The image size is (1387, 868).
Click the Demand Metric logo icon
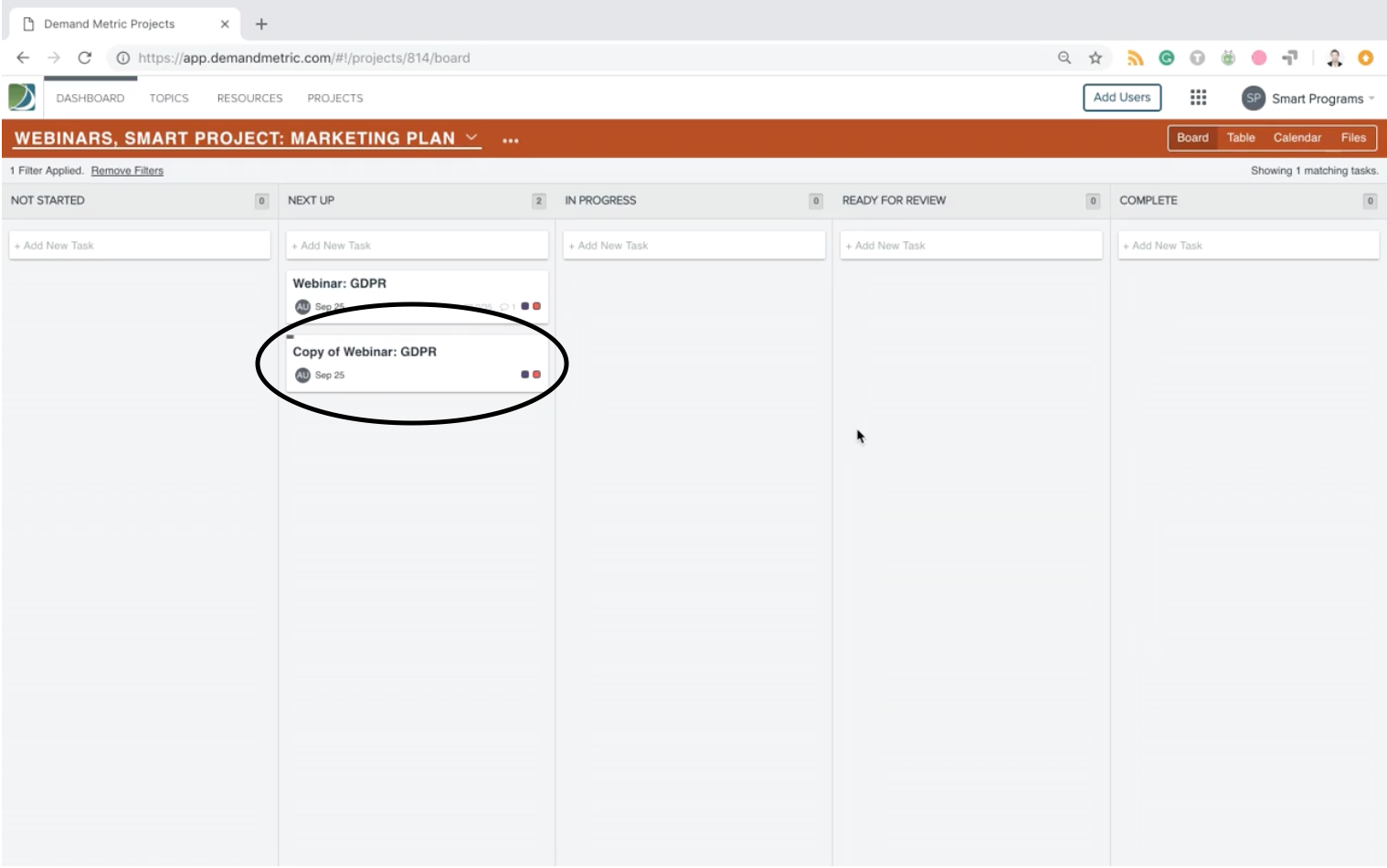pos(22,97)
